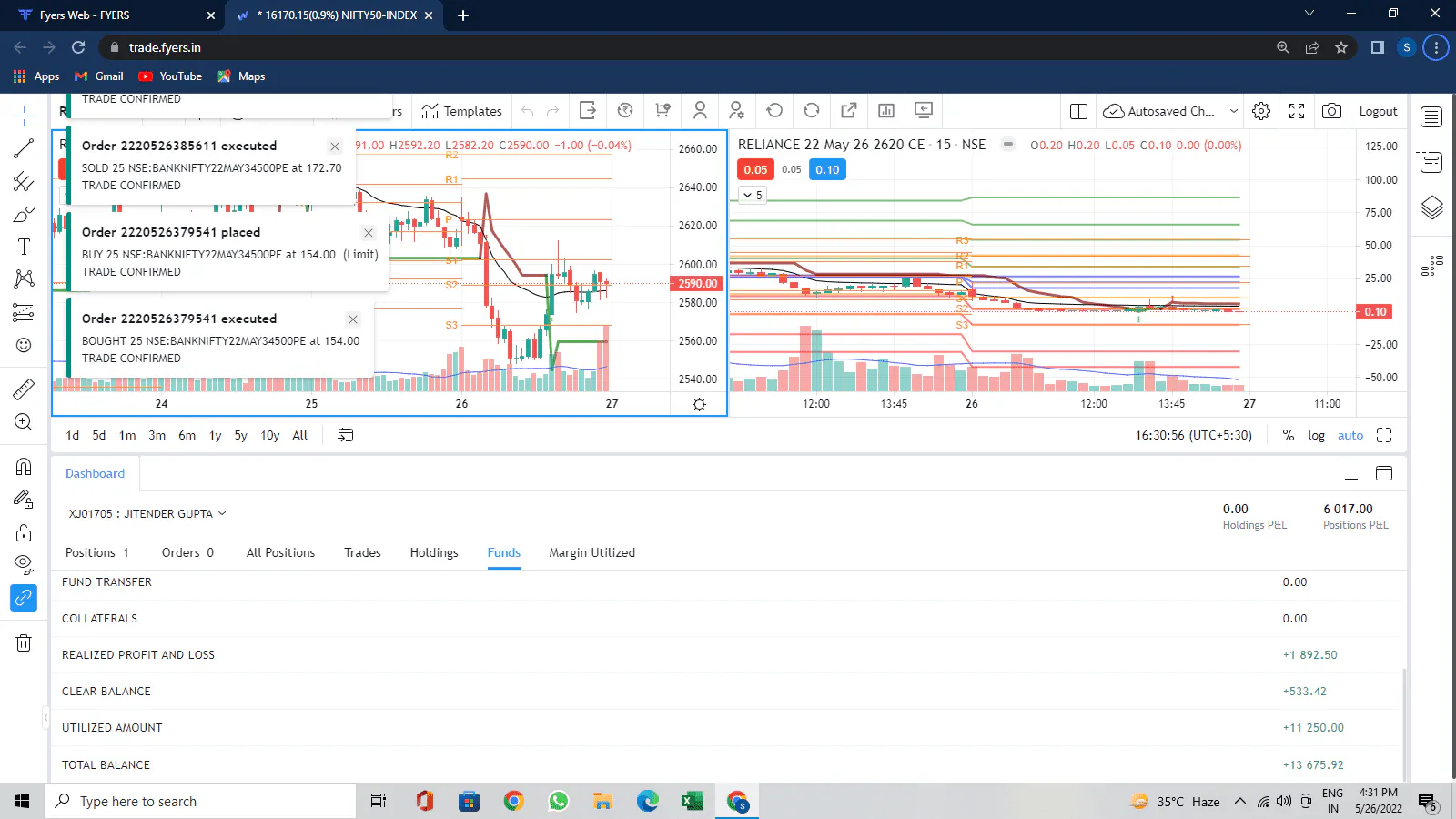This screenshot has width=1456, height=819.
Task: Open the chart layout selector icon
Action: [x=1078, y=111]
